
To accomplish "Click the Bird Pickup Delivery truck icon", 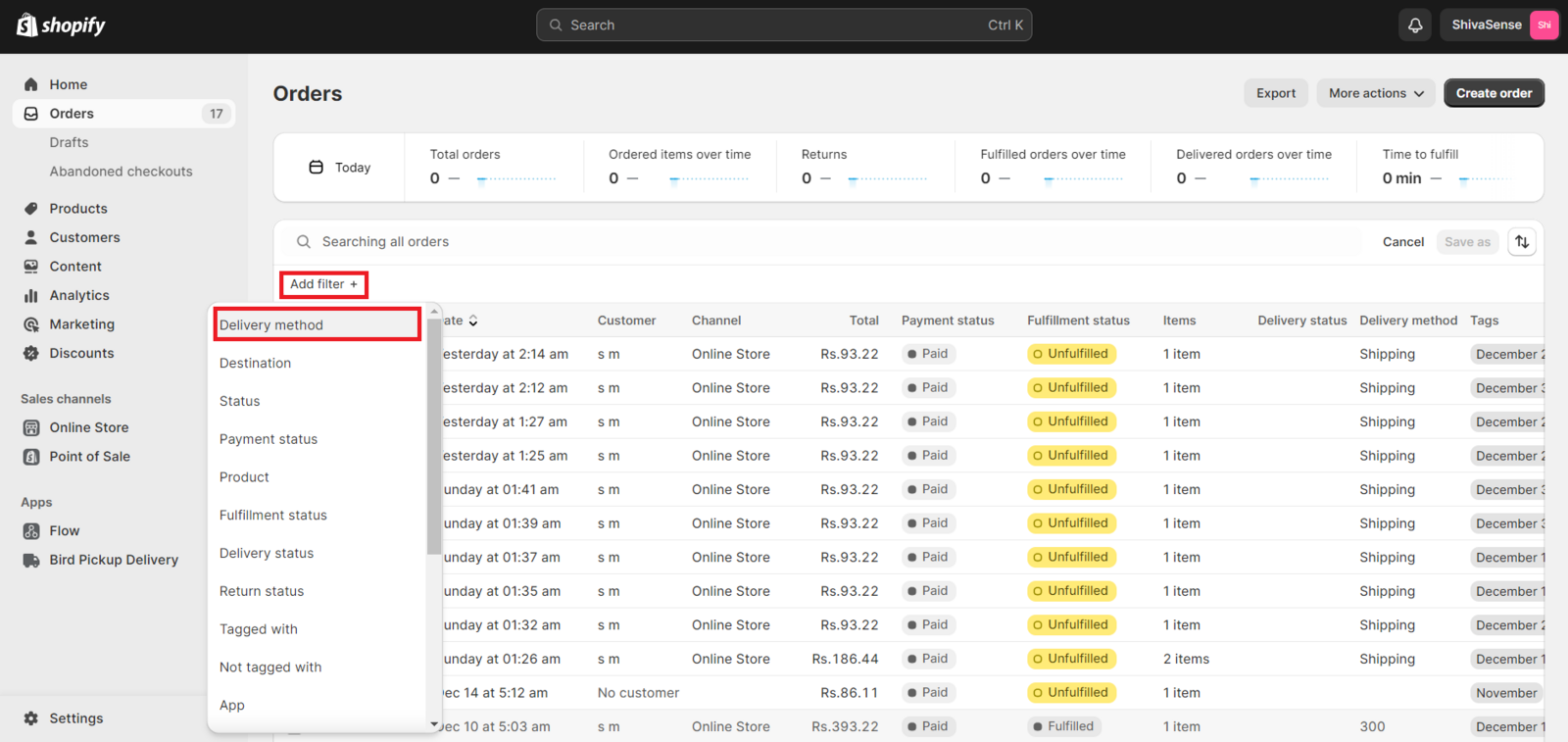I will click(x=31, y=560).
